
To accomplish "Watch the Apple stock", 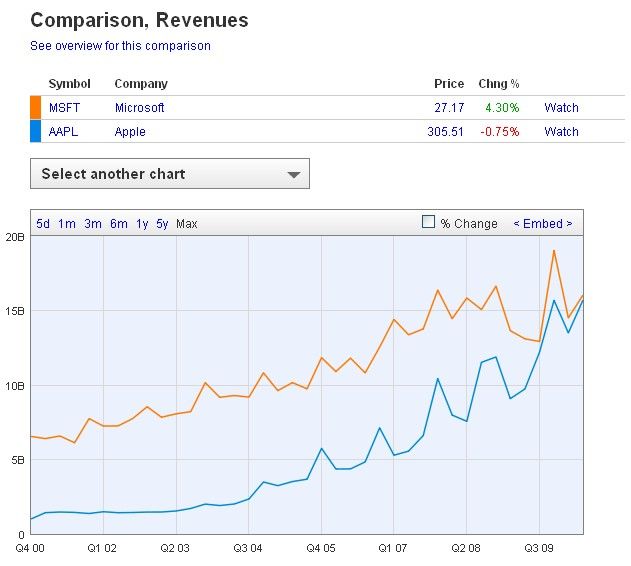I will click(561, 132).
